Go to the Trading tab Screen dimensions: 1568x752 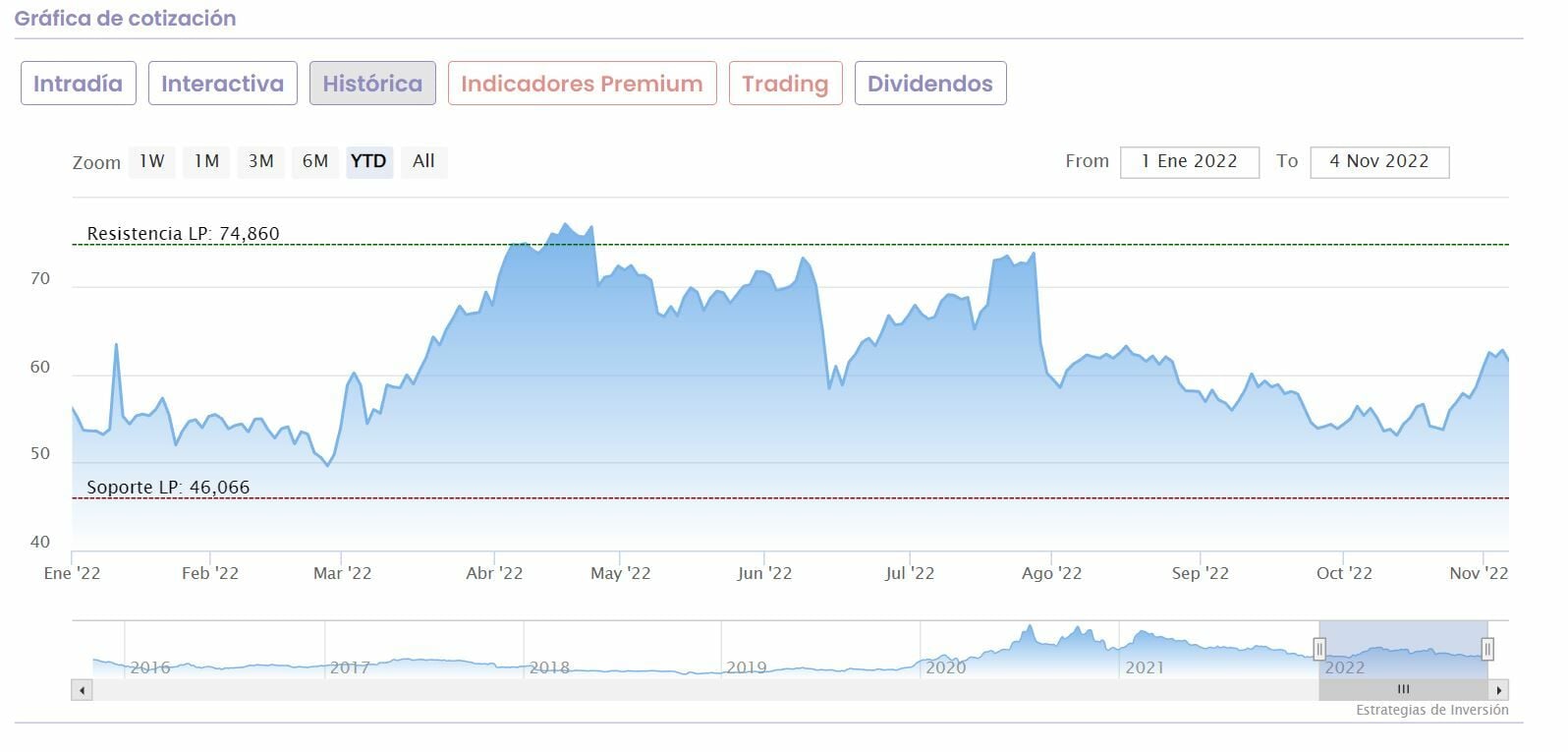click(785, 84)
